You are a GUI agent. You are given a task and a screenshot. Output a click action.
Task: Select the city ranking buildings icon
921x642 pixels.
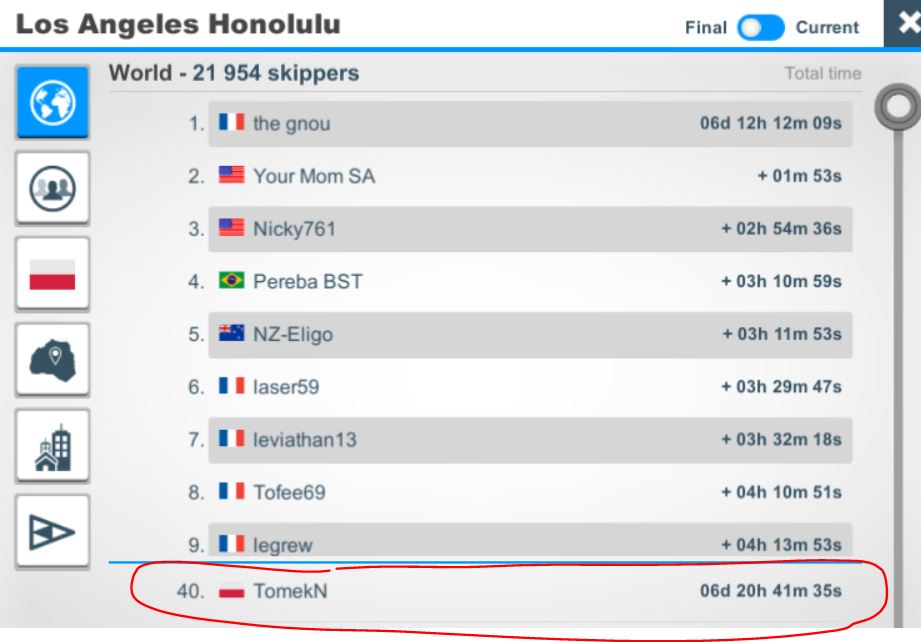53,446
